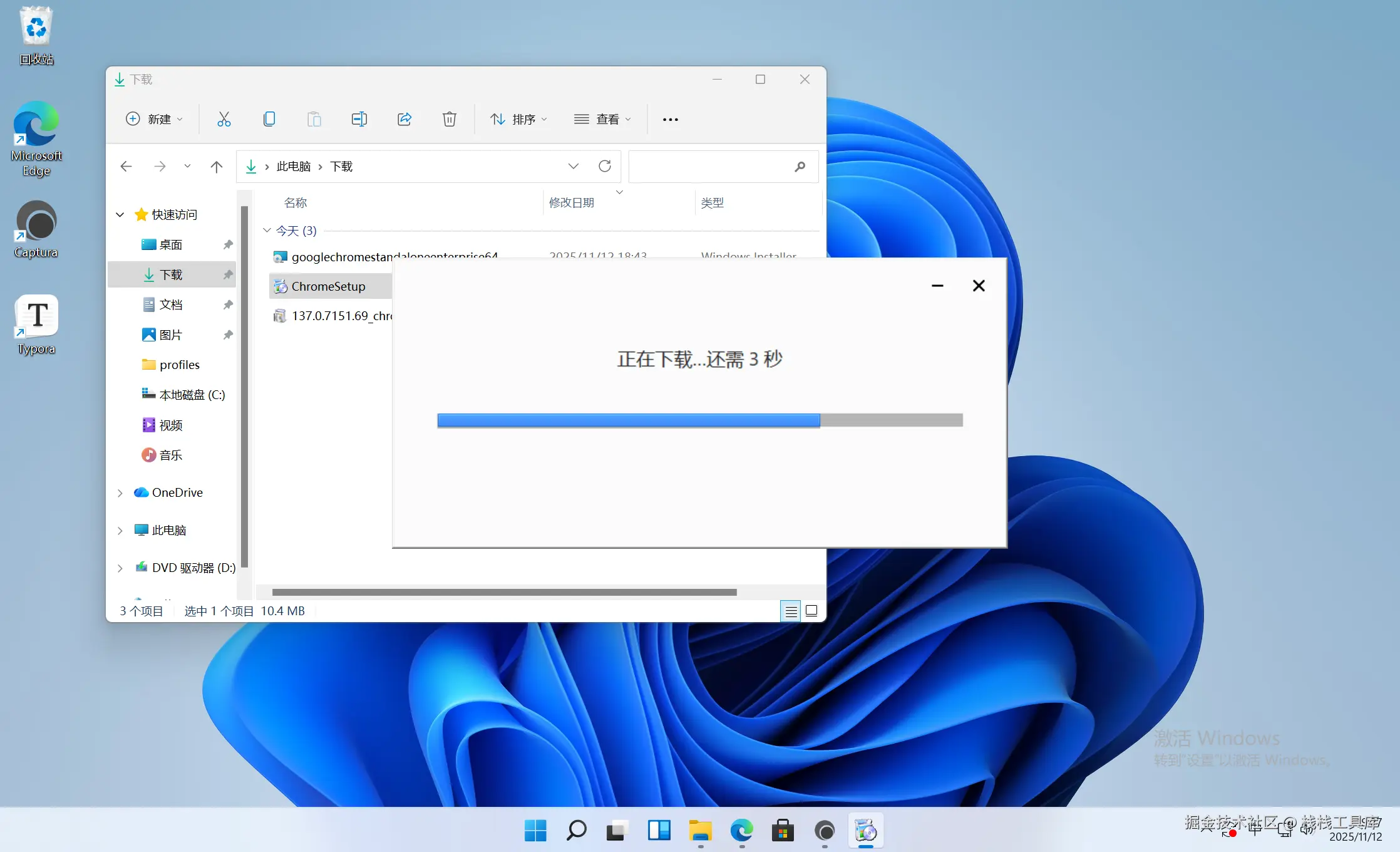
Task: Open the 查看 view dropdown
Action: (602, 119)
